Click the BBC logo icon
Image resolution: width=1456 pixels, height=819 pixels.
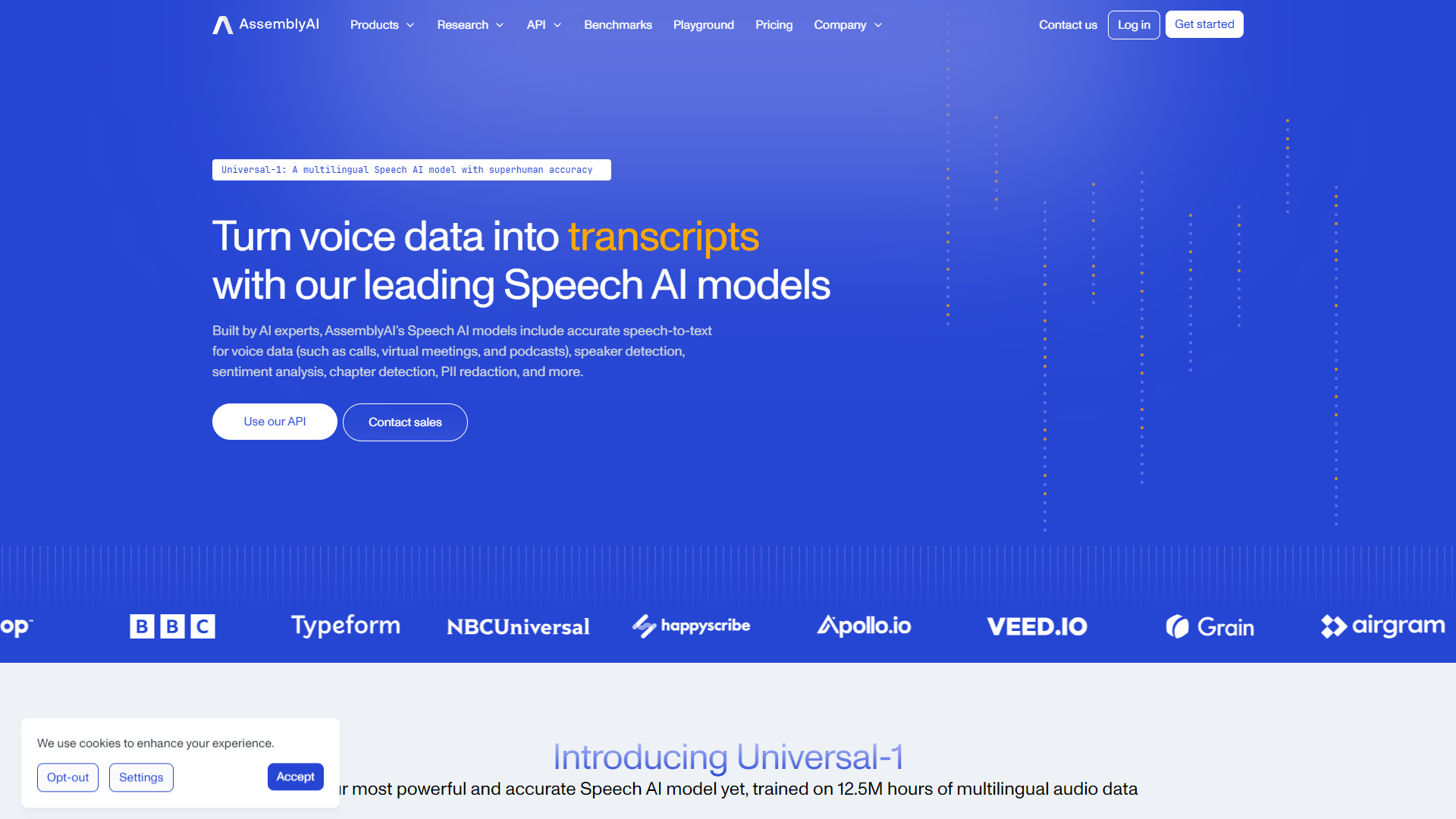(171, 625)
